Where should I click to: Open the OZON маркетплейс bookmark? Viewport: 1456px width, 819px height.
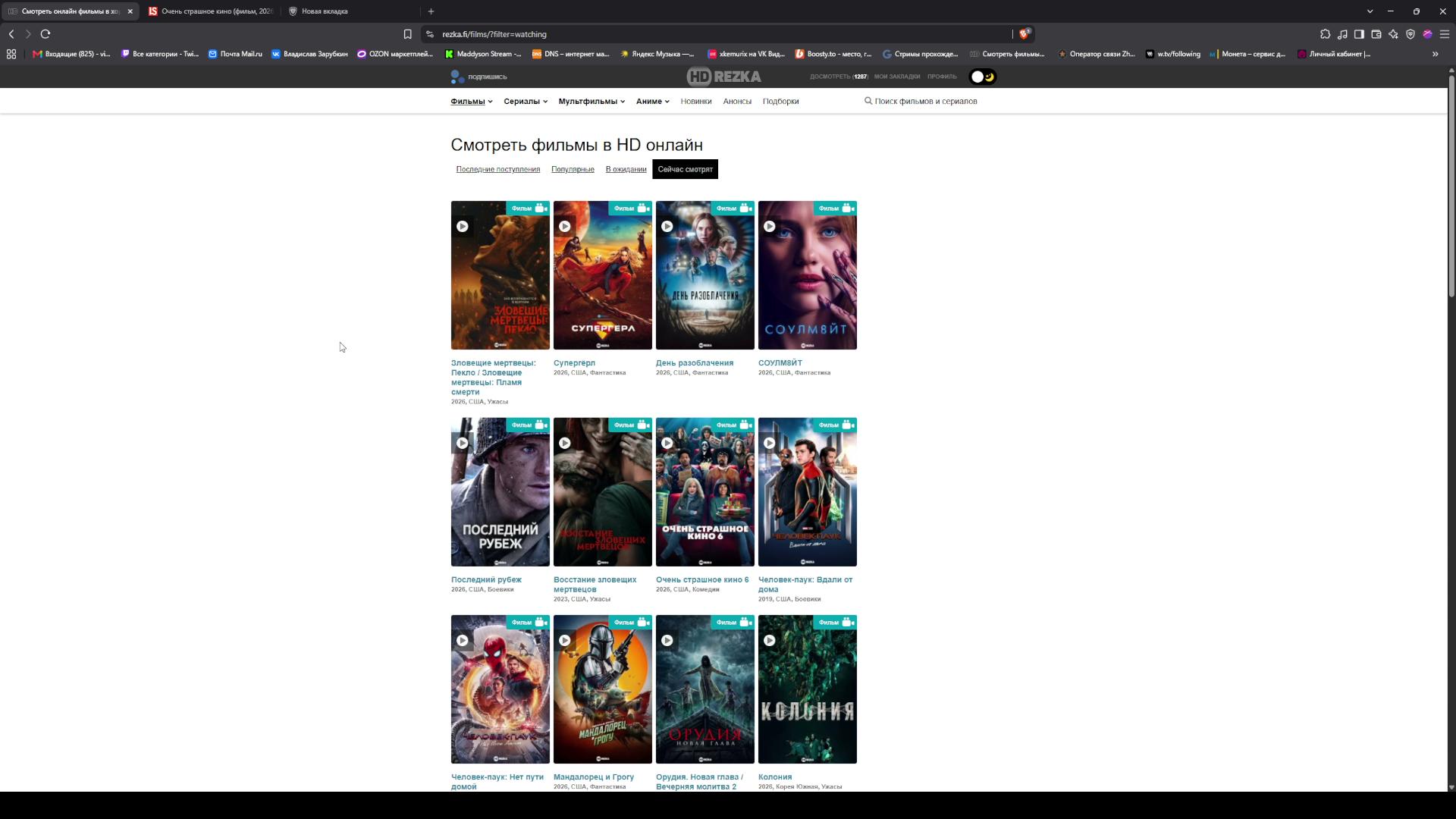pos(395,54)
